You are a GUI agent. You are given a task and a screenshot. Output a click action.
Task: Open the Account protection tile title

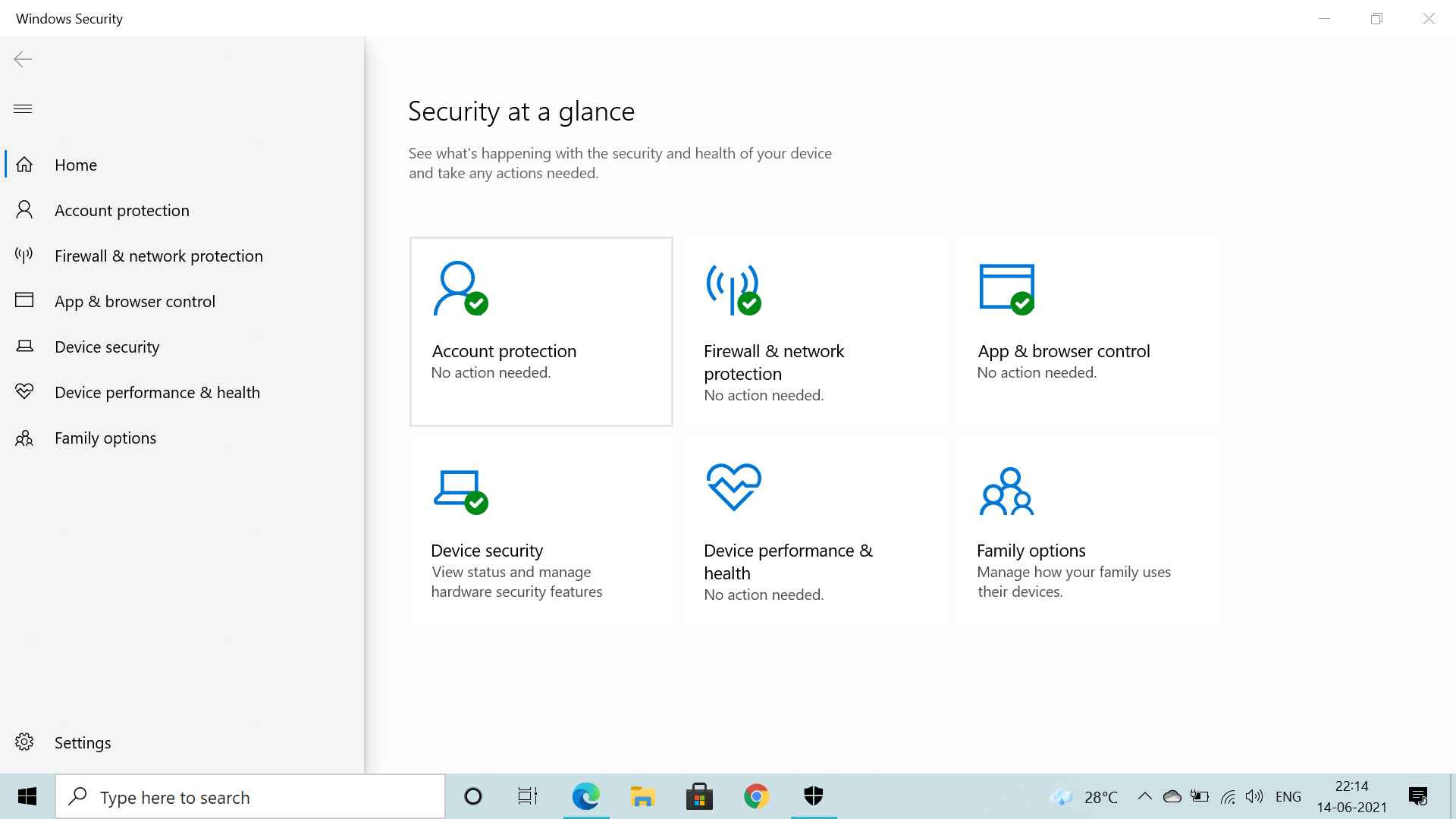tap(504, 351)
